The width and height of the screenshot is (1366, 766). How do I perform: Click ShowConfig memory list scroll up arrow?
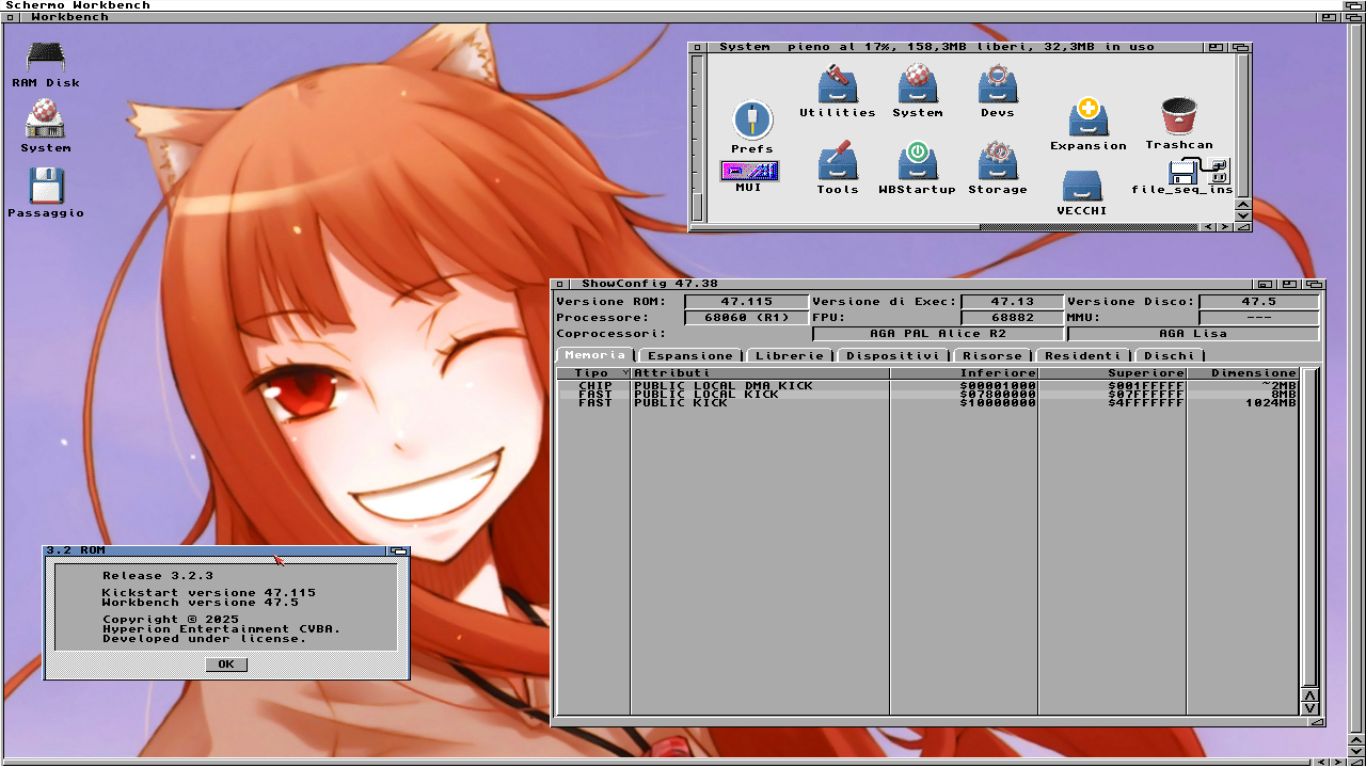point(1310,694)
